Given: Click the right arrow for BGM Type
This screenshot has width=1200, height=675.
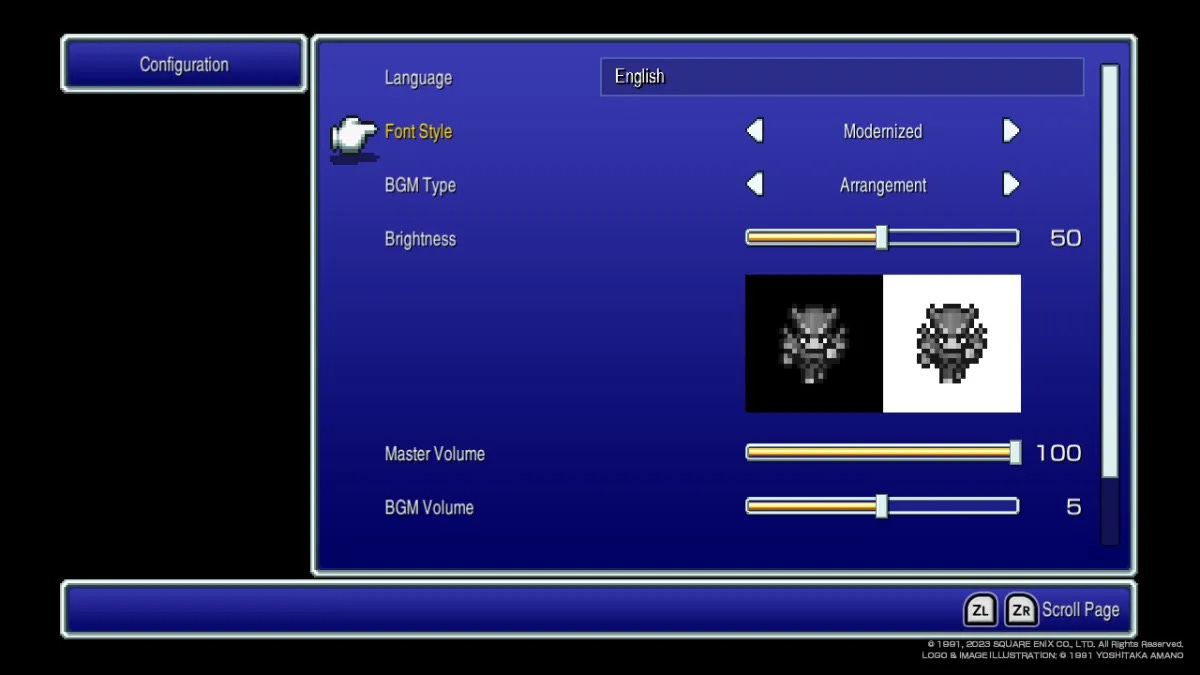Looking at the screenshot, I should point(1011,184).
